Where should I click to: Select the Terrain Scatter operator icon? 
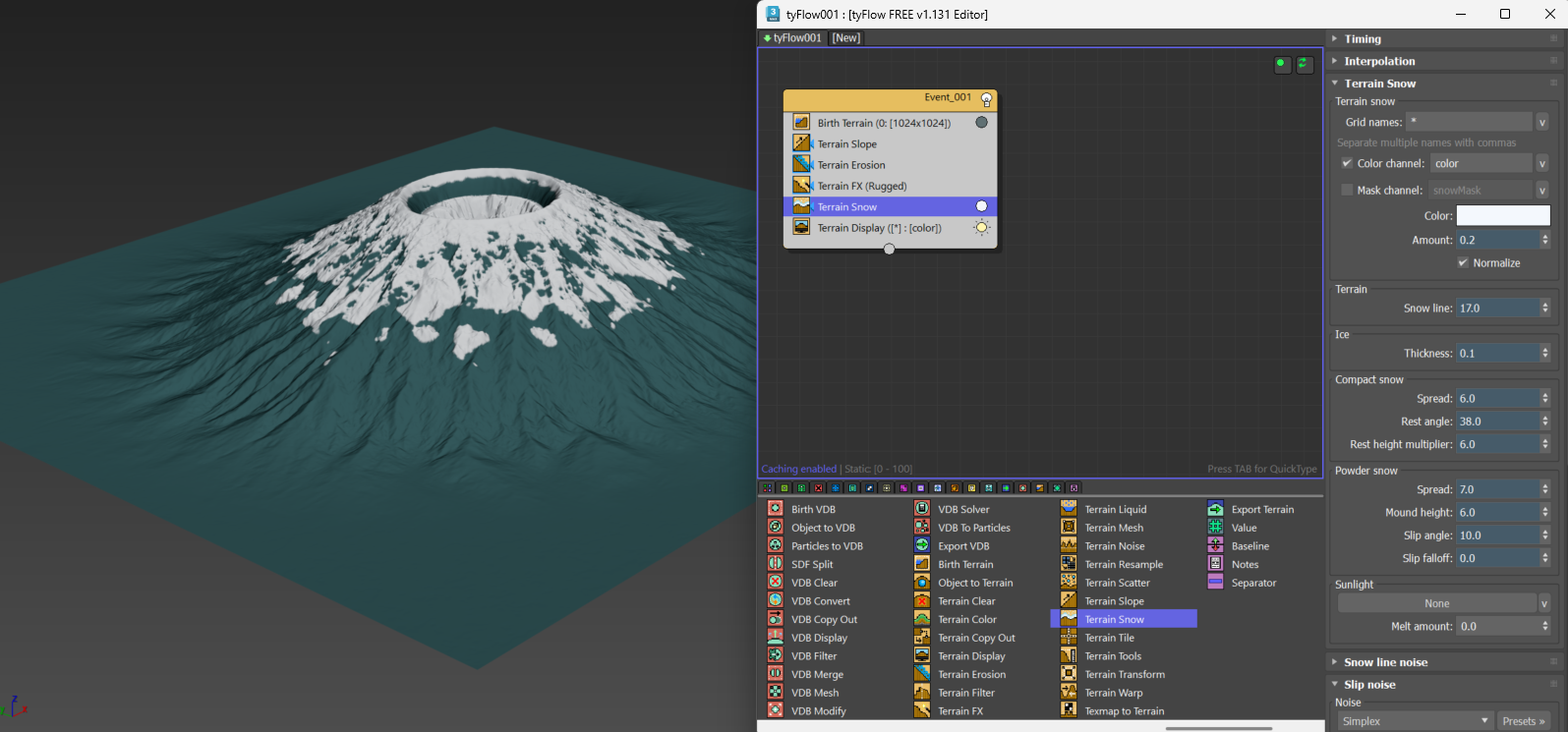(x=1069, y=583)
